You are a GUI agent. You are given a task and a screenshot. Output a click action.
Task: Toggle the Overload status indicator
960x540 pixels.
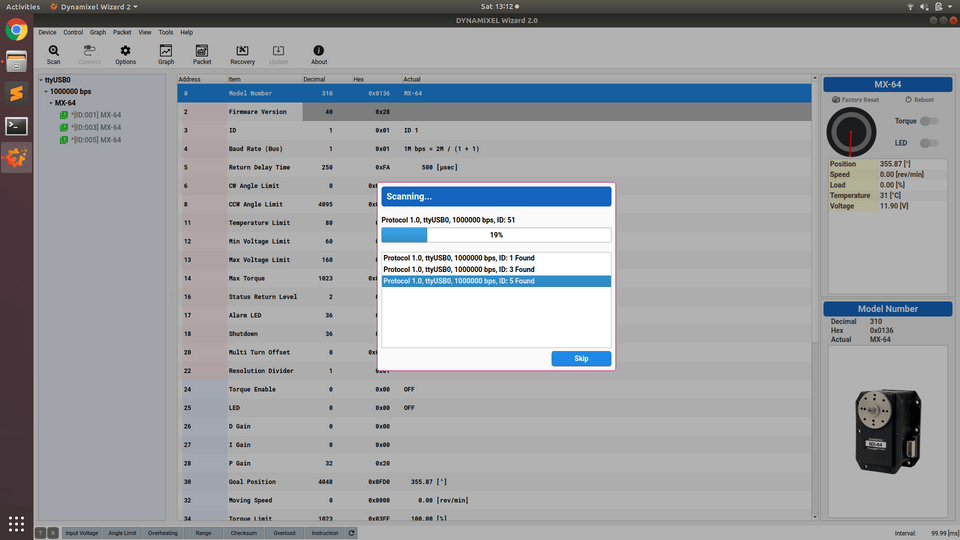click(x=284, y=533)
